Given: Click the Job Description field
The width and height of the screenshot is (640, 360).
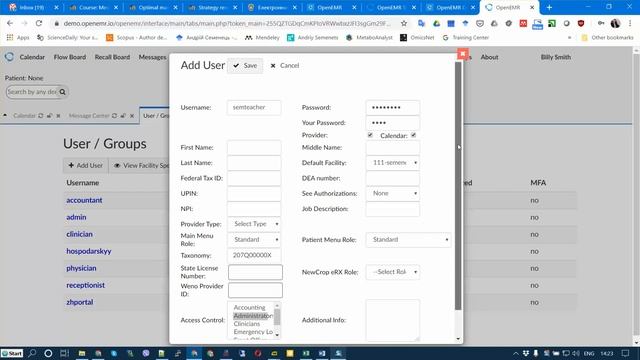Looking at the screenshot, I should point(393,209).
